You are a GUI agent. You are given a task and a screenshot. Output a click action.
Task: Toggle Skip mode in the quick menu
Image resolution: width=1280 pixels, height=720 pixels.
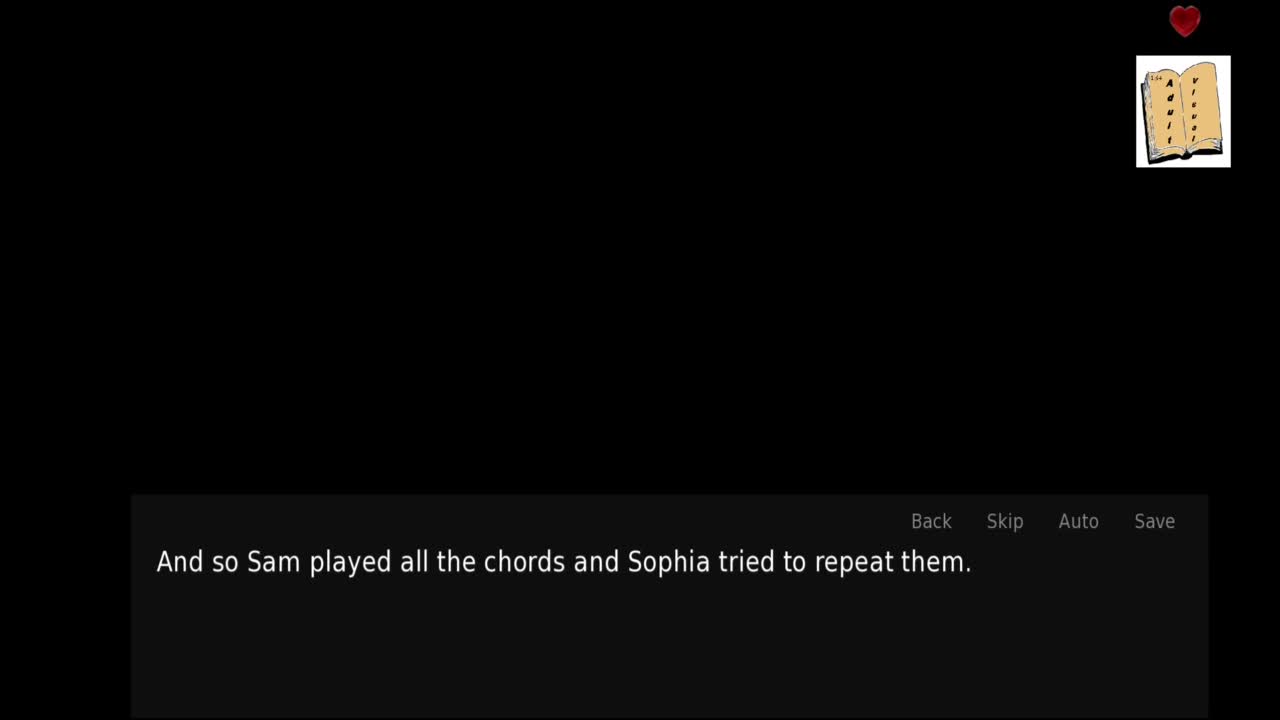(x=1004, y=521)
